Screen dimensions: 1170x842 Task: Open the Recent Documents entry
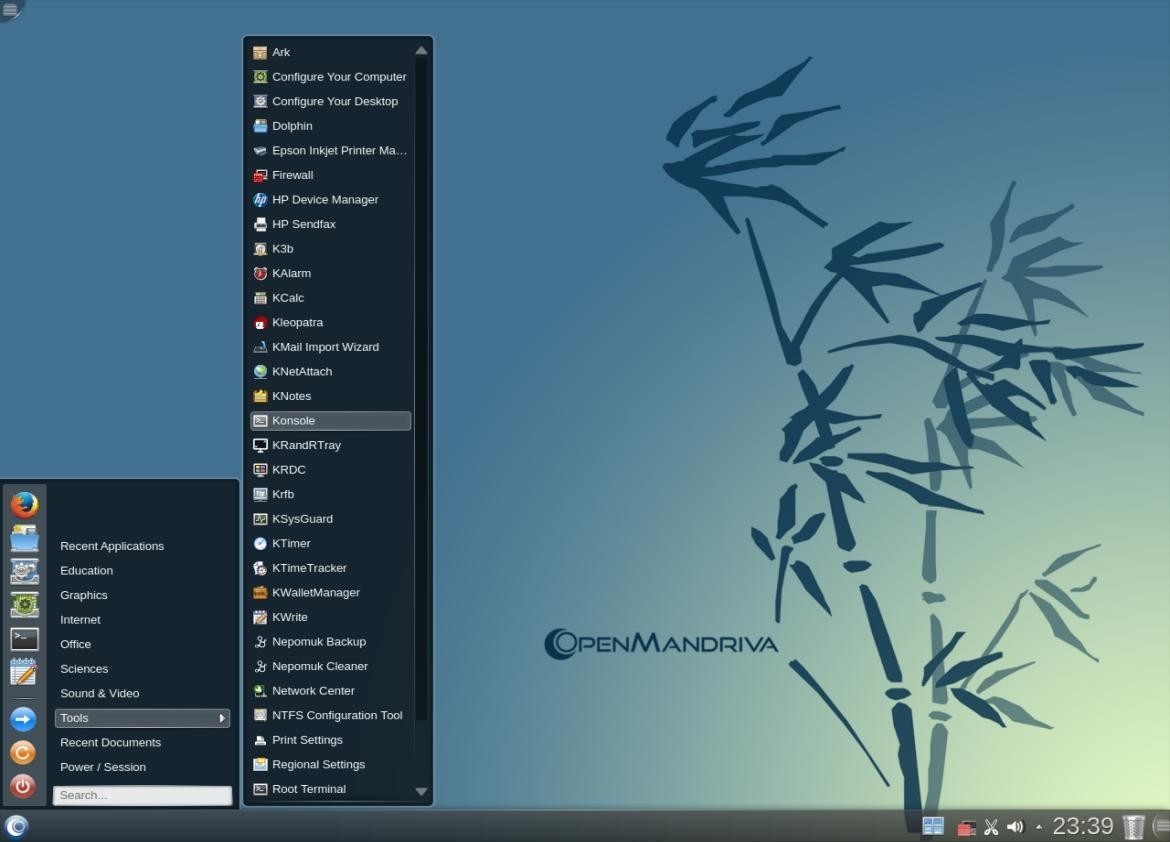[110, 743]
